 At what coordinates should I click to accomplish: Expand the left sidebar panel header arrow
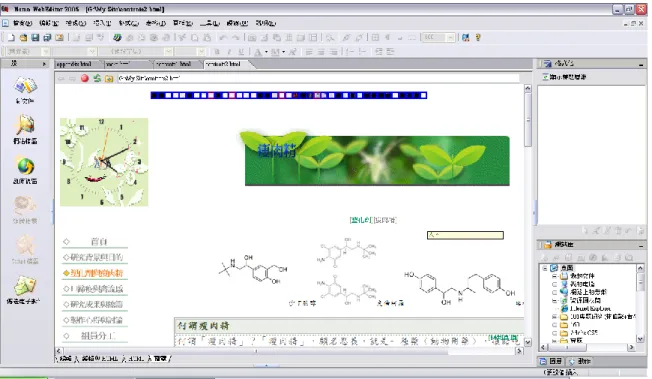point(44,64)
